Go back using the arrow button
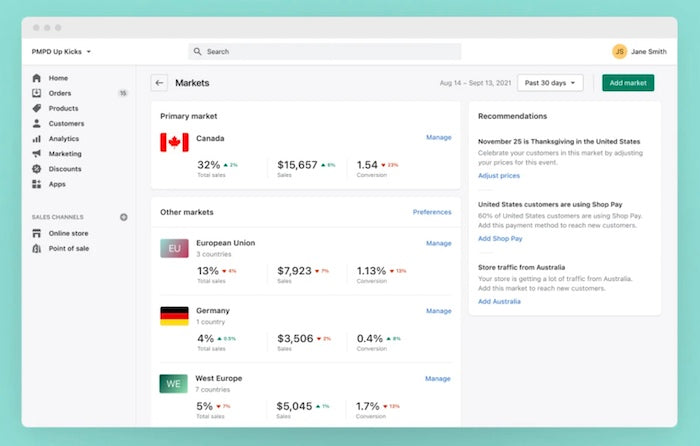 159,83
